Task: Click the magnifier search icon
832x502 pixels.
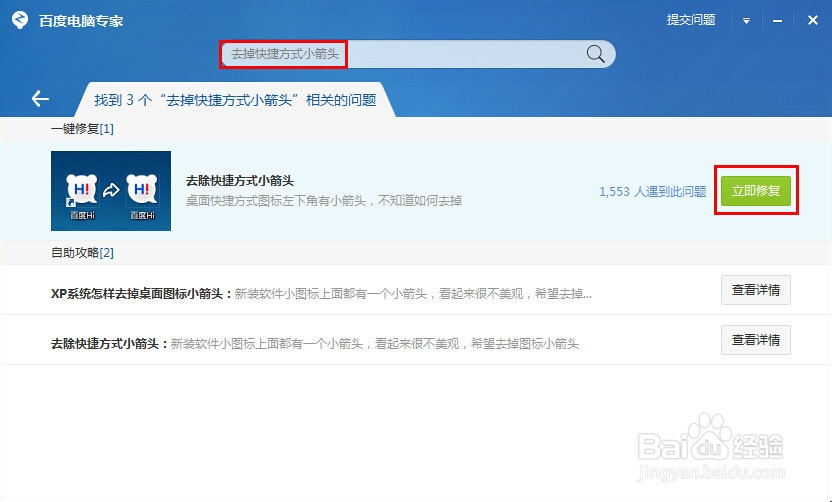Action: 595,54
